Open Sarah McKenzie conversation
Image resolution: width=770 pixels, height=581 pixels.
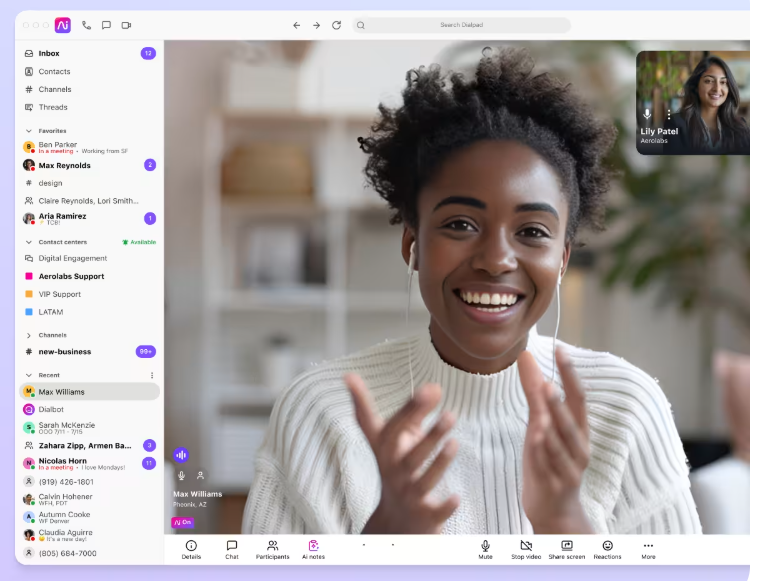(90, 427)
